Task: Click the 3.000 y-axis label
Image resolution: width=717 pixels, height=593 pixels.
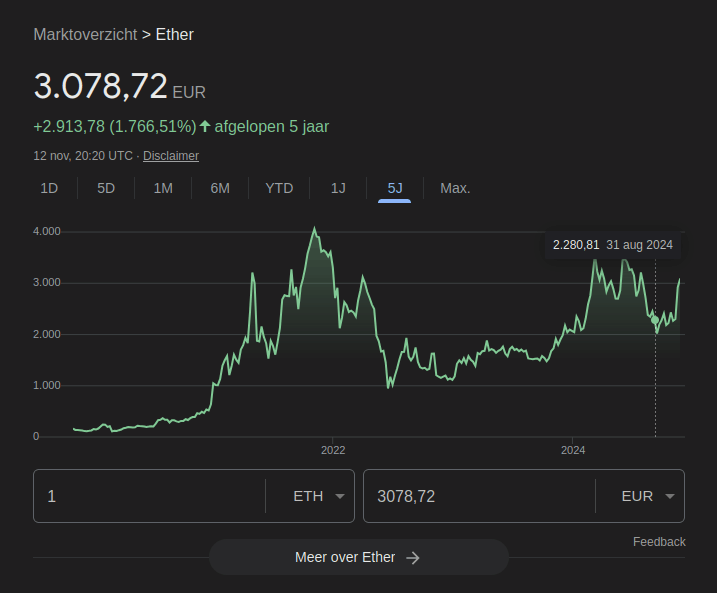Action: pos(47,283)
